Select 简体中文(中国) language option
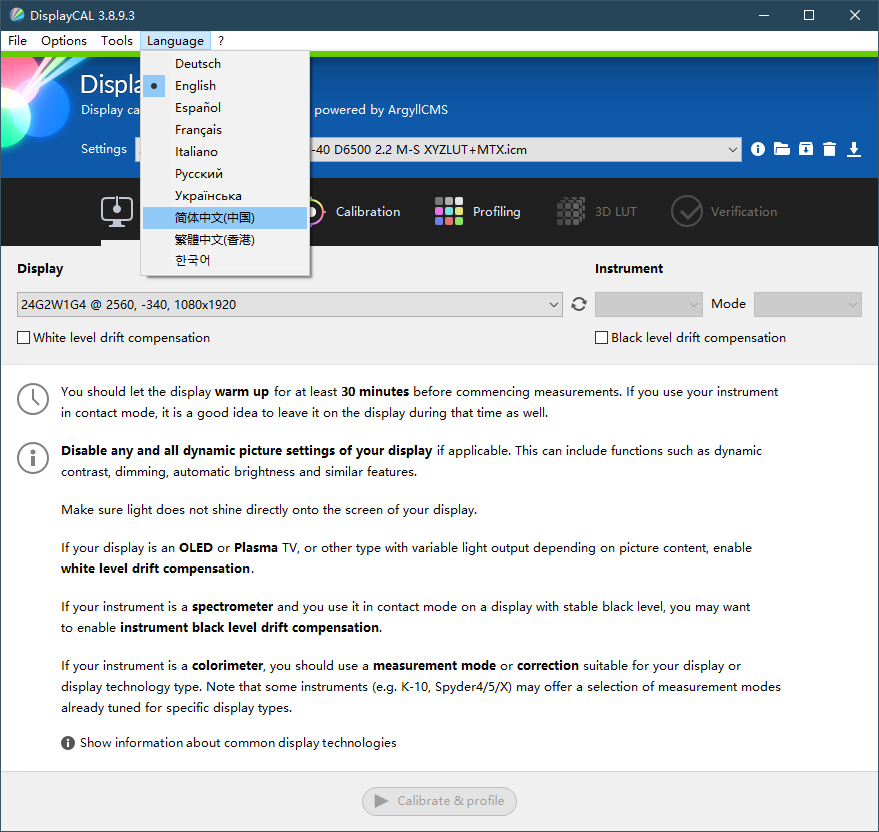The height and width of the screenshot is (832, 879). 225,218
